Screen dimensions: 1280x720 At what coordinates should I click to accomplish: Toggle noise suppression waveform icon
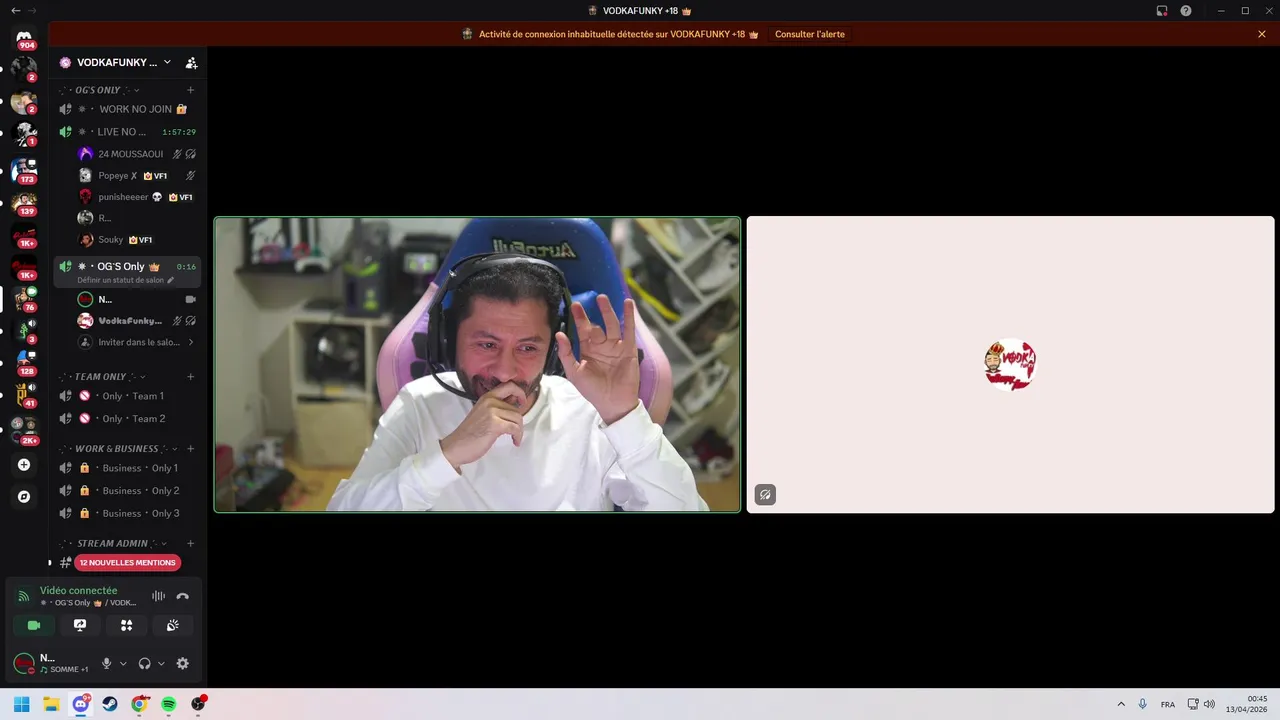click(x=158, y=596)
